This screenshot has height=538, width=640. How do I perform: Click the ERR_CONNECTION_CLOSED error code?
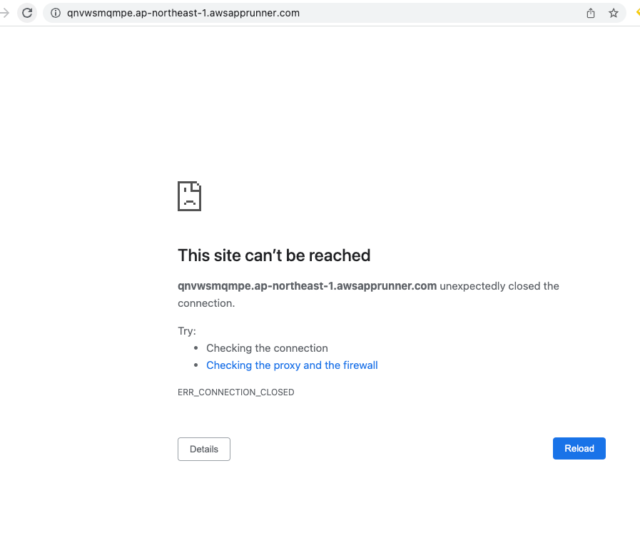pos(236,392)
